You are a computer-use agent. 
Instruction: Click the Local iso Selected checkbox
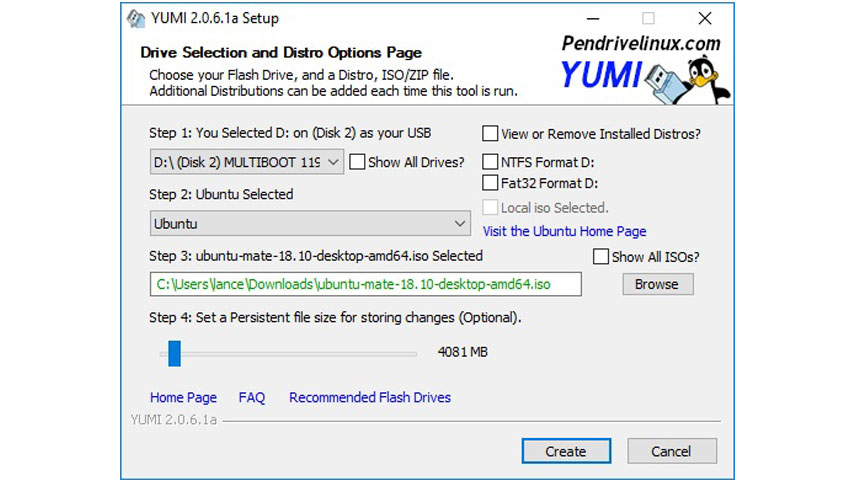click(490, 207)
